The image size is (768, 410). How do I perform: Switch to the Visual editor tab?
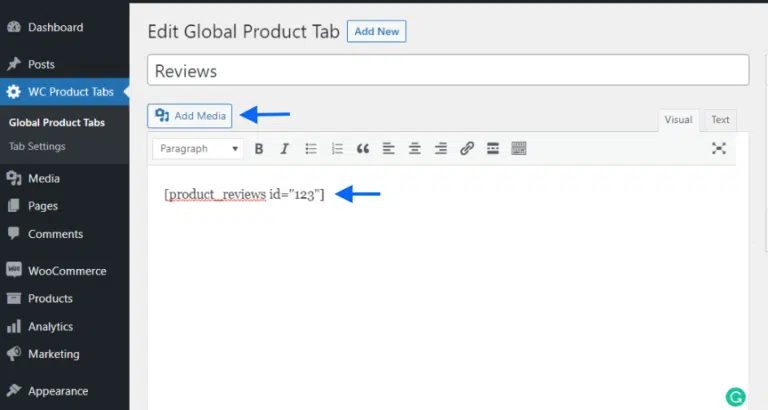tap(678, 120)
